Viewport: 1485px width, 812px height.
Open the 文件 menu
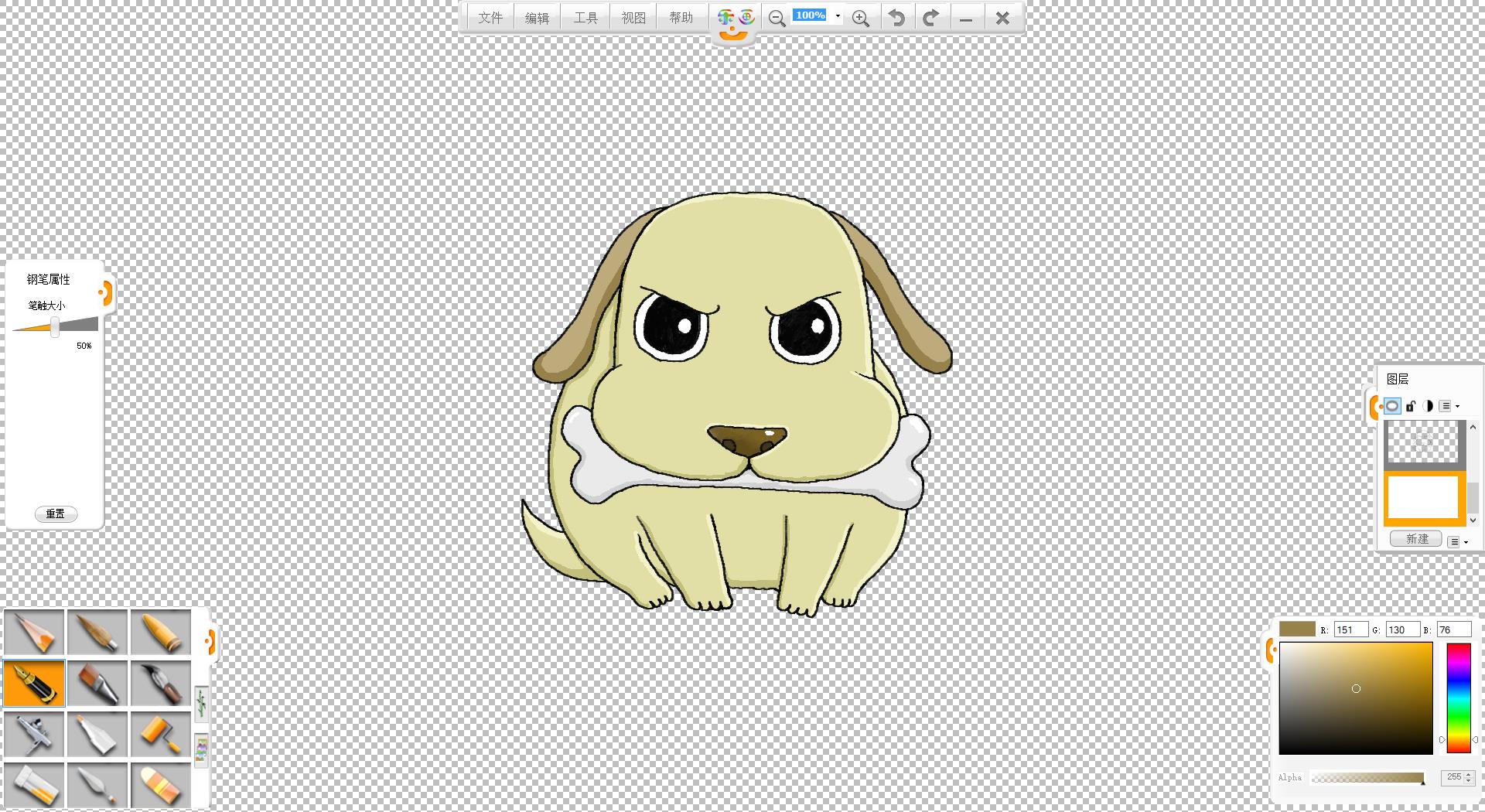490,18
